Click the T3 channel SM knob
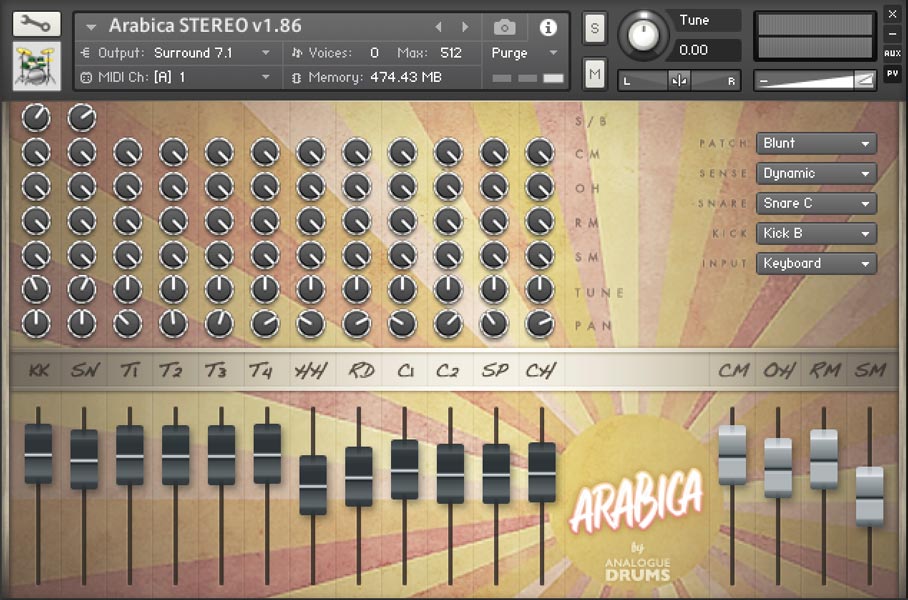908x600 pixels. 219,255
